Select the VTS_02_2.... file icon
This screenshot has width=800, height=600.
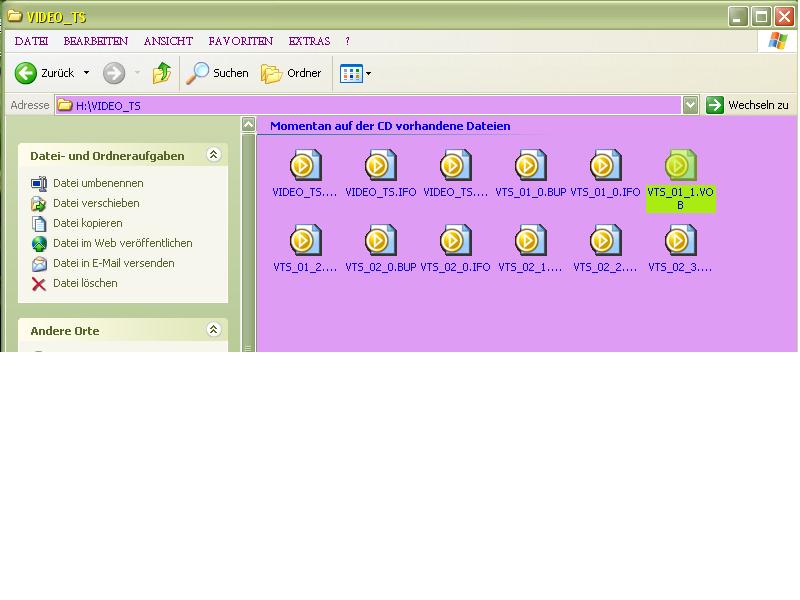(x=605, y=240)
